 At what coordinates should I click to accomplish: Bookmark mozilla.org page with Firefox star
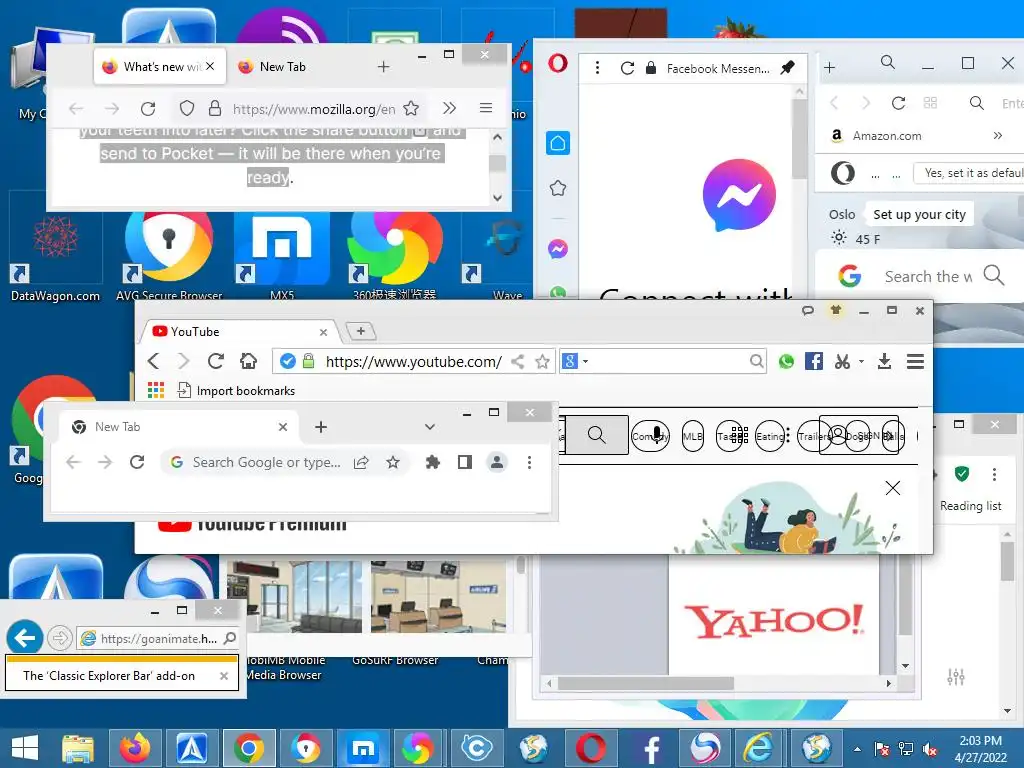click(x=411, y=108)
